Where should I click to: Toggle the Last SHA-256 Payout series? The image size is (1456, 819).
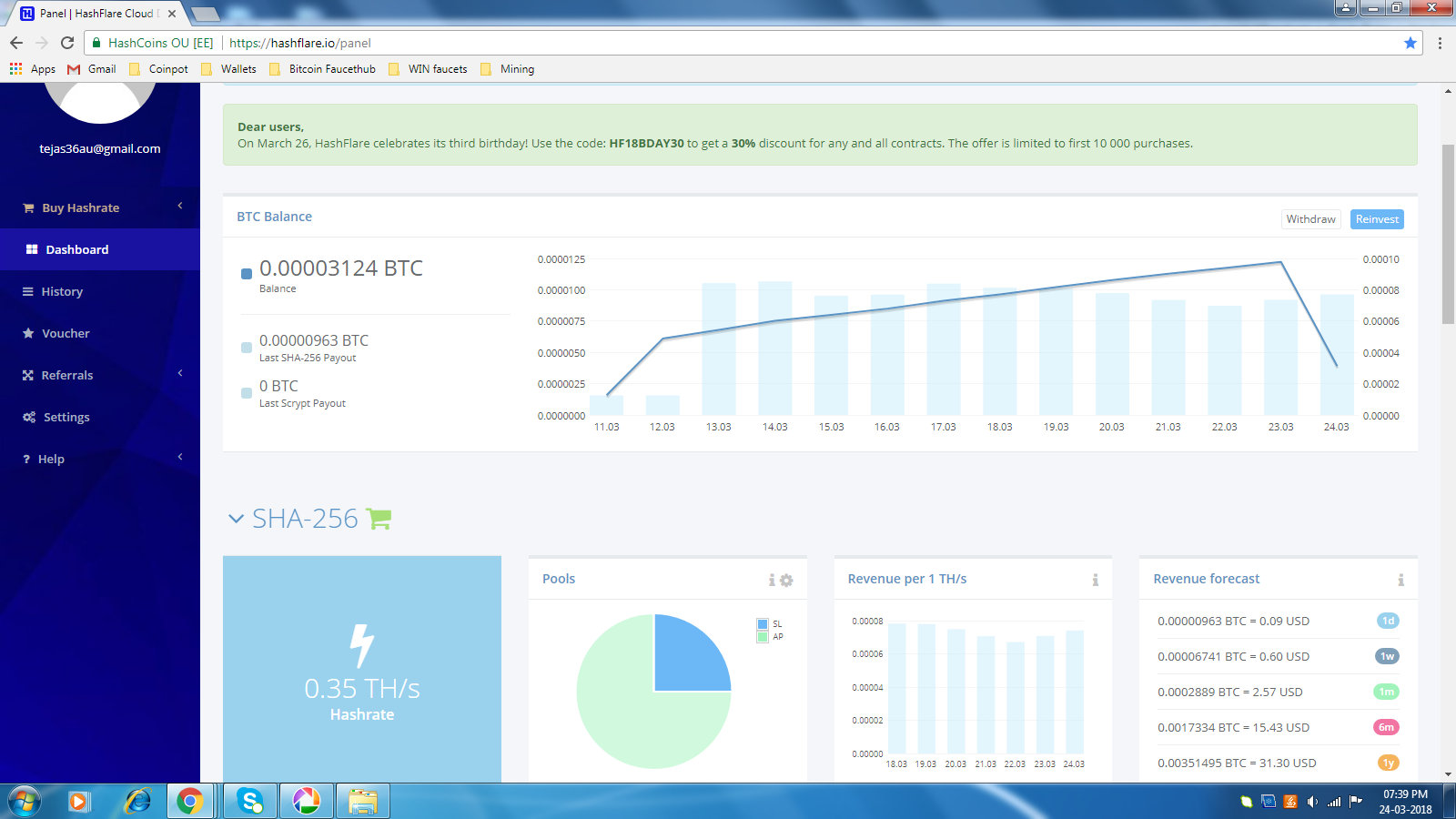click(x=246, y=348)
